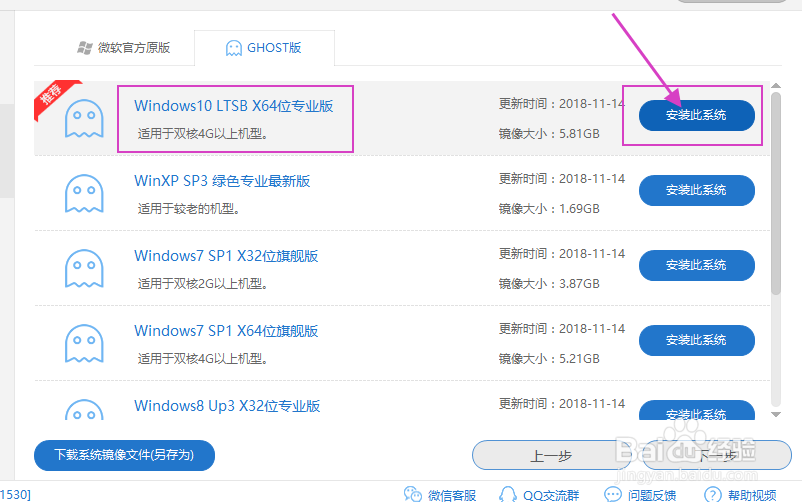This screenshot has height=502, width=802.
Task: Open the Windows7 SP1 X32位旗舰版 title
Action: (226, 256)
